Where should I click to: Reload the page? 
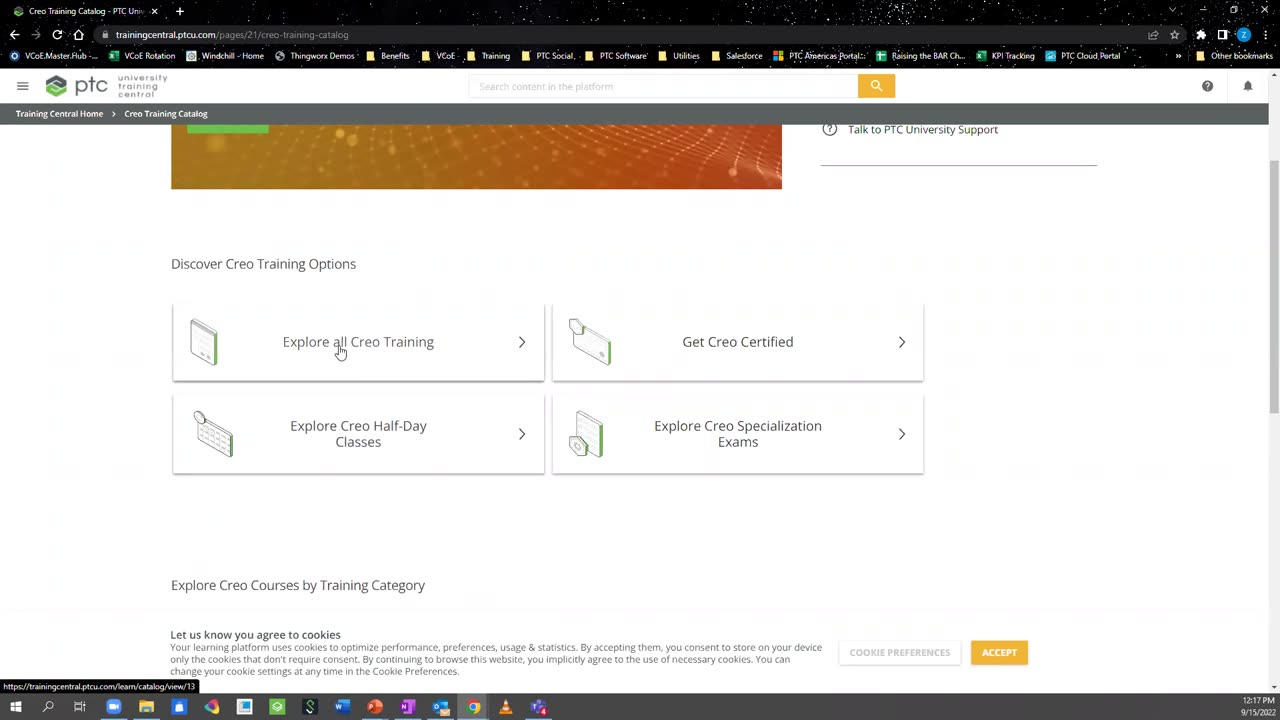click(x=57, y=34)
